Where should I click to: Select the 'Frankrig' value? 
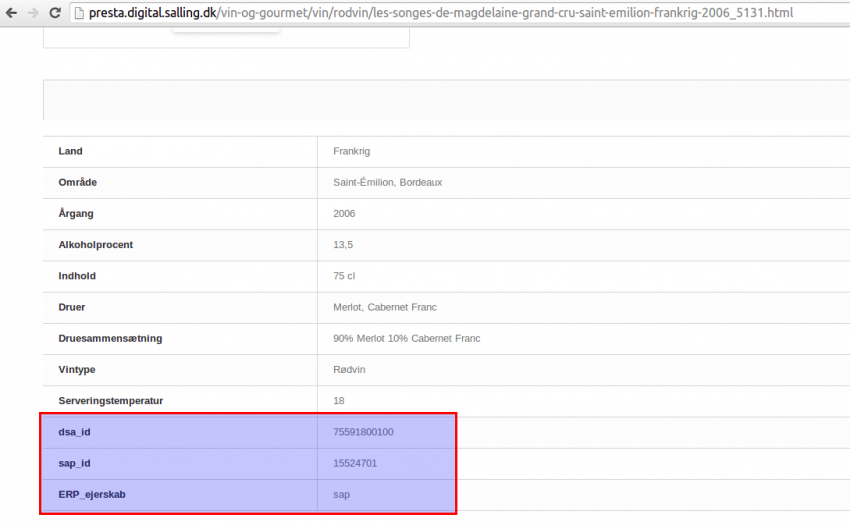[x=351, y=151]
